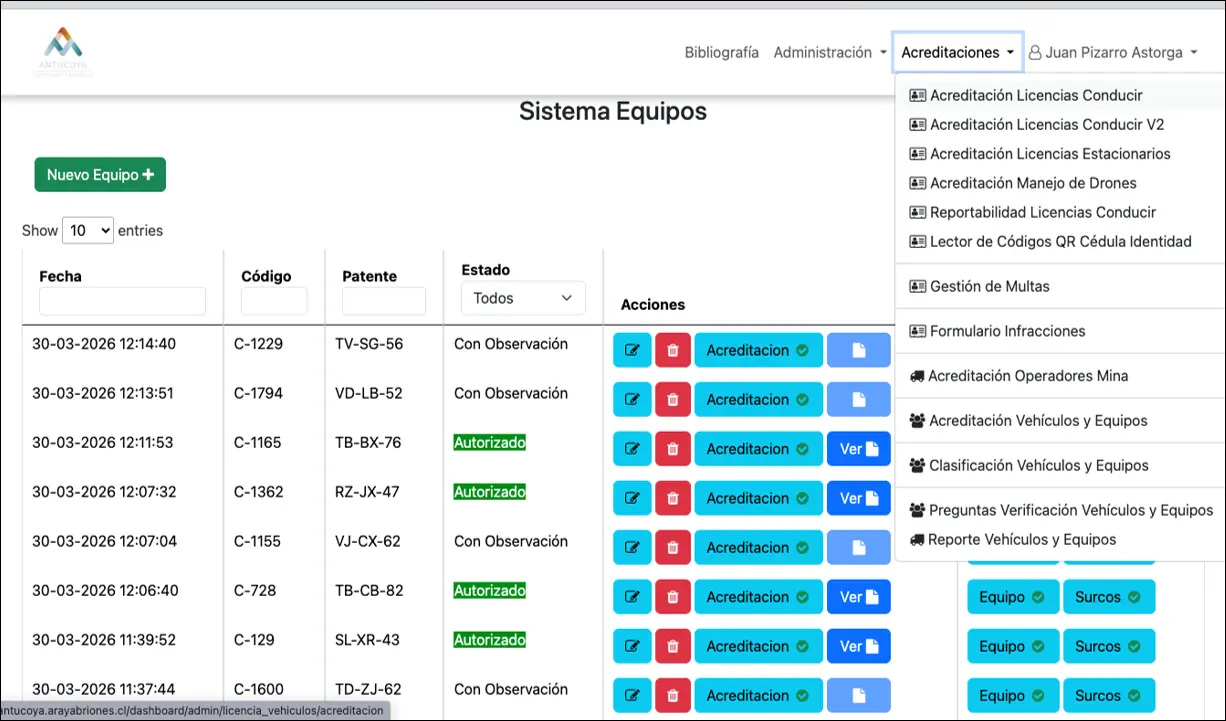Click the Nuevo Equipo button

click(100, 174)
